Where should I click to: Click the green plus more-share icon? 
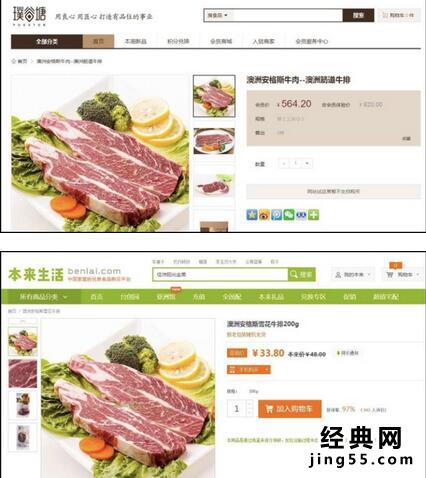[313, 215]
